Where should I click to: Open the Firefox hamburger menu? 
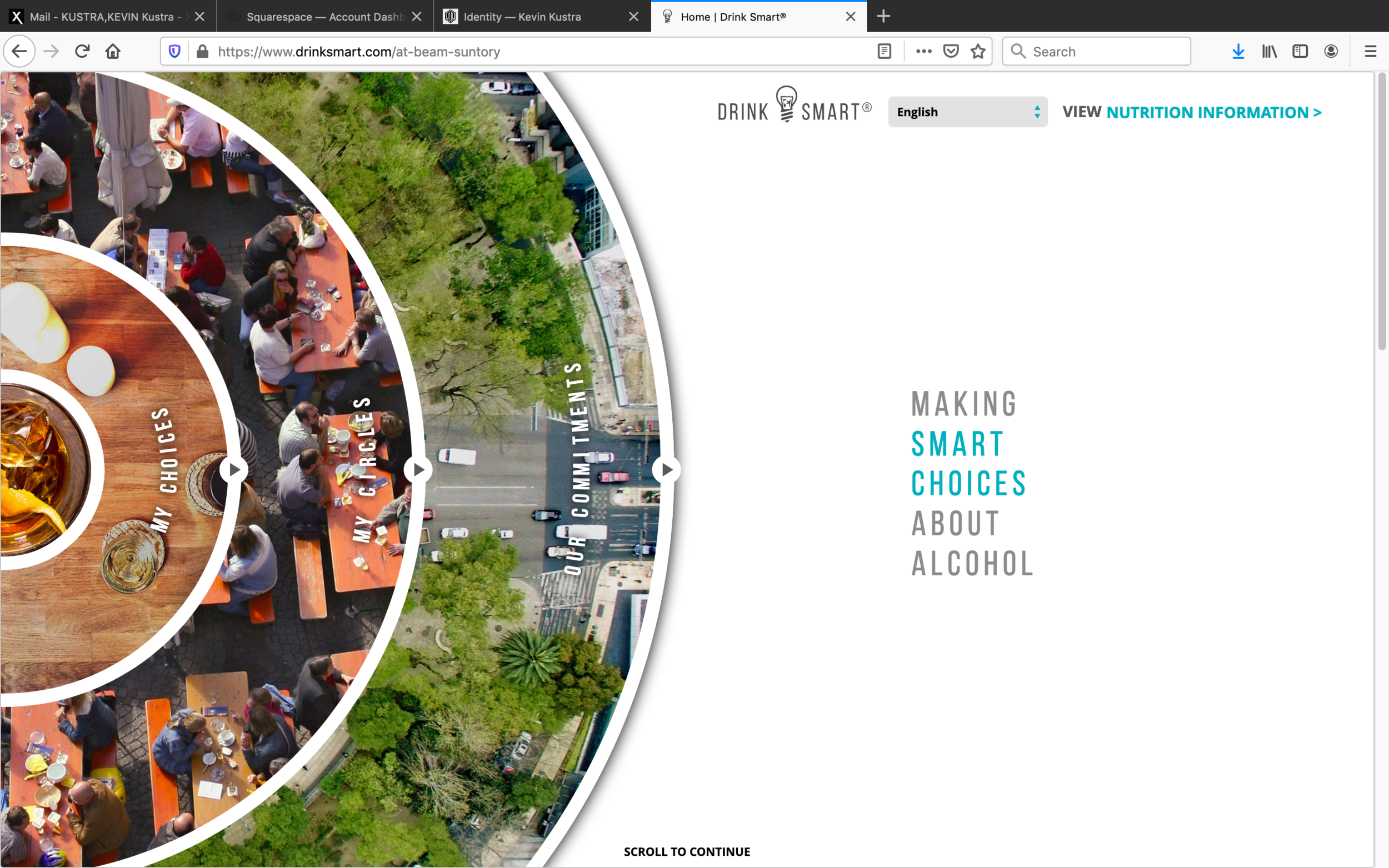click(1371, 52)
